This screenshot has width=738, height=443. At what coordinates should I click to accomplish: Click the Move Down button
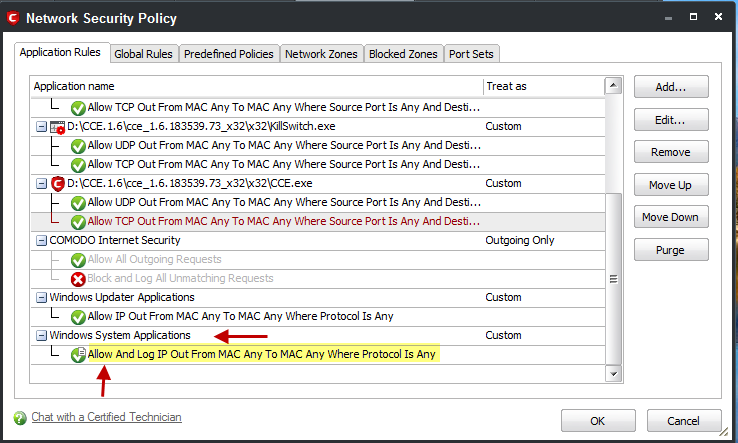tap(671, 217)
